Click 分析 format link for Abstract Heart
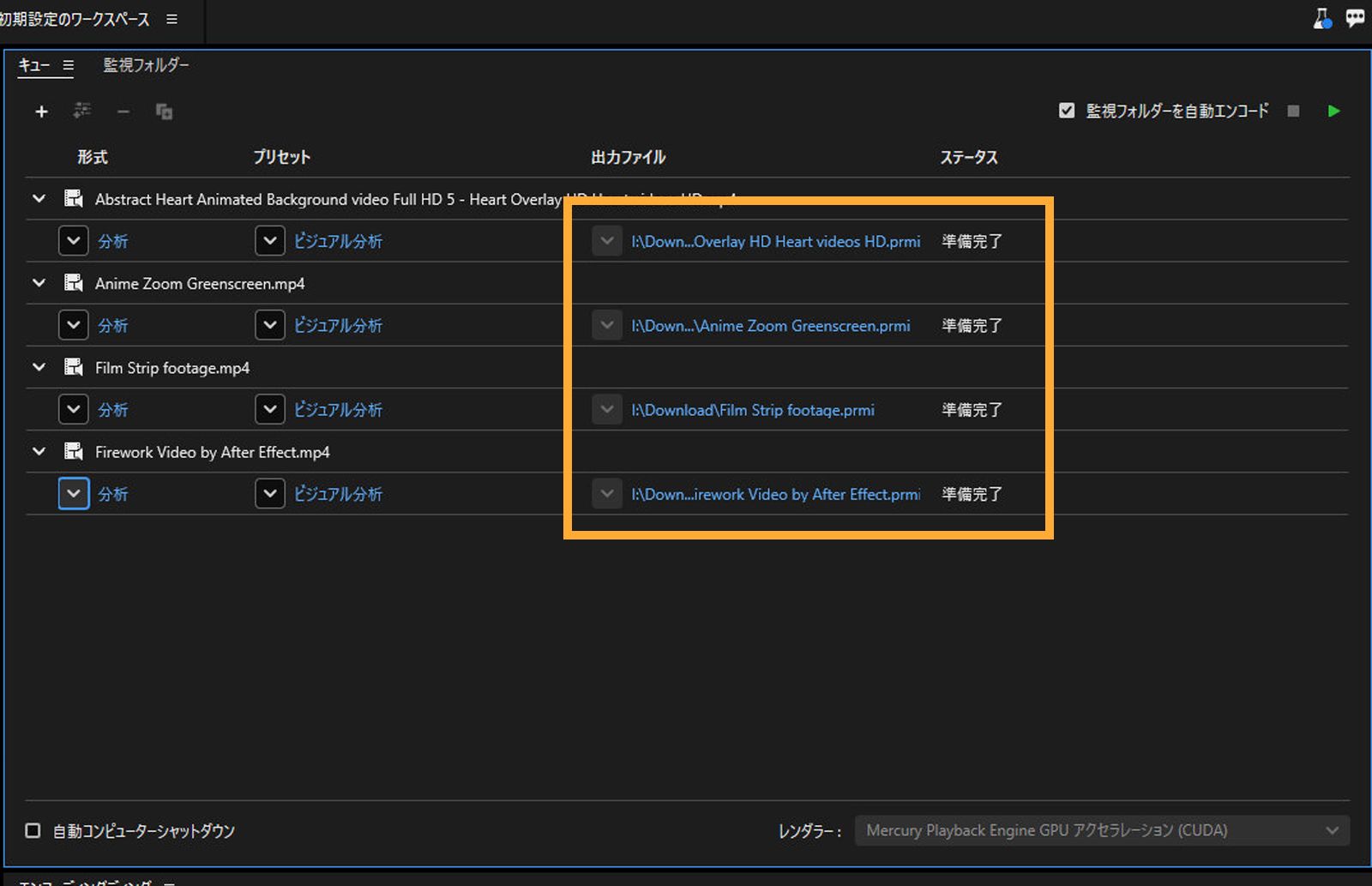1372x886 pixels. click(113, 242)
